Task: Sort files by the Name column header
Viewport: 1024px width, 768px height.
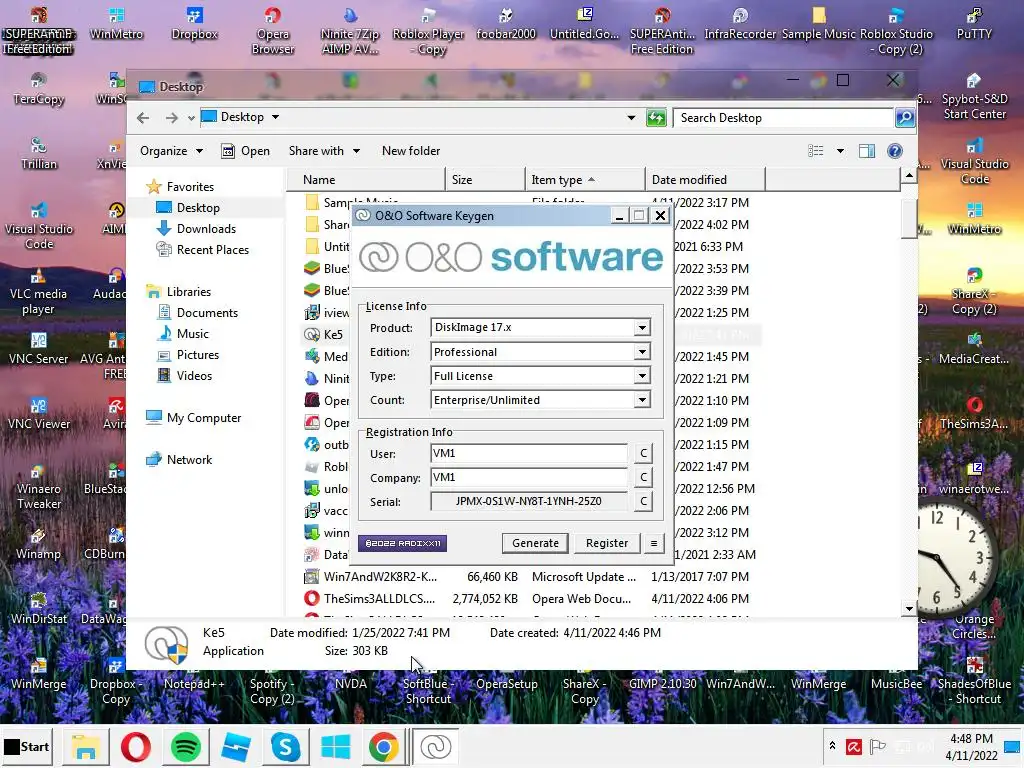Action: tap(366, 180)
